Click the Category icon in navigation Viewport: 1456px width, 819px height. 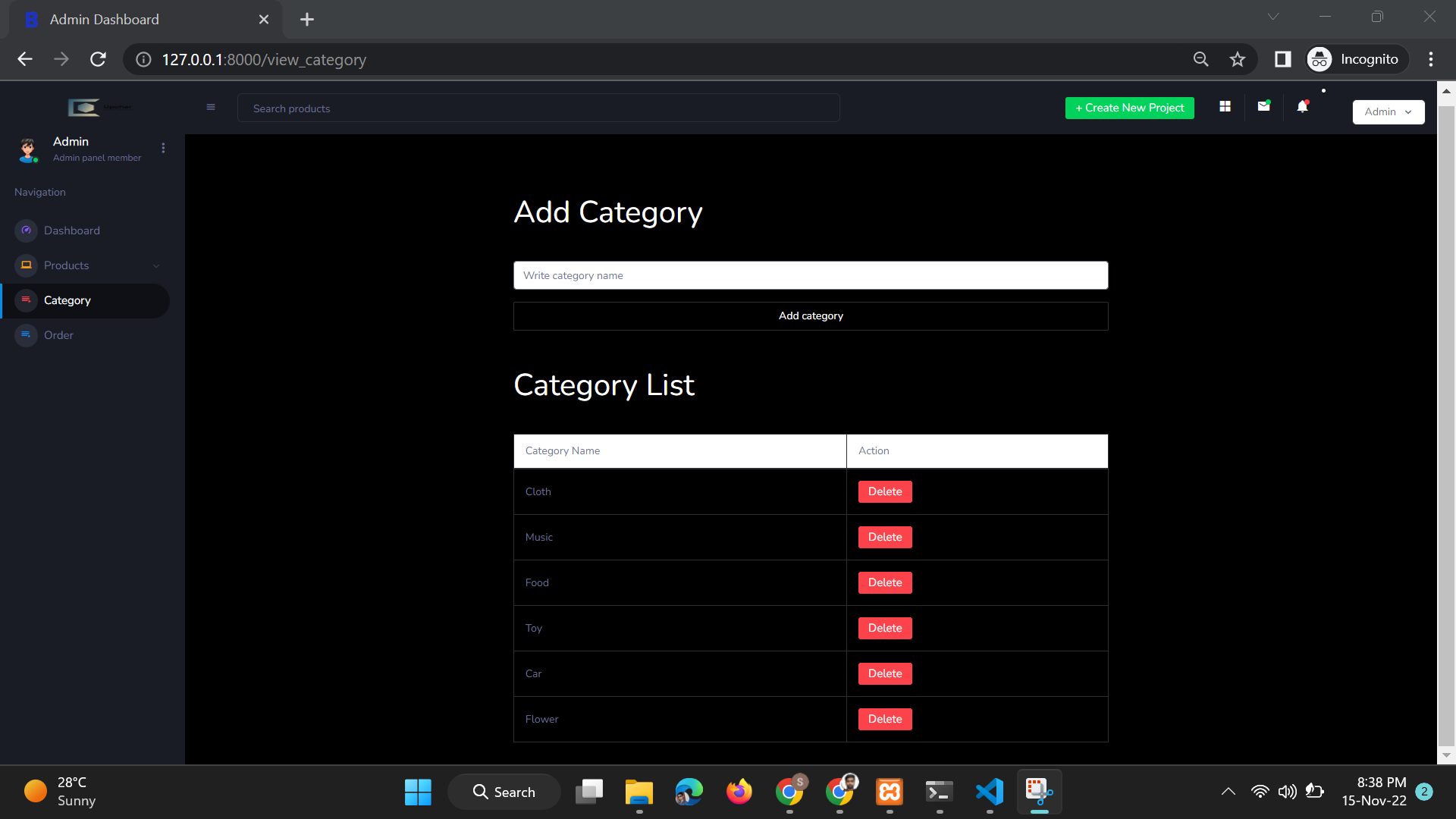[x=26, y=300]
